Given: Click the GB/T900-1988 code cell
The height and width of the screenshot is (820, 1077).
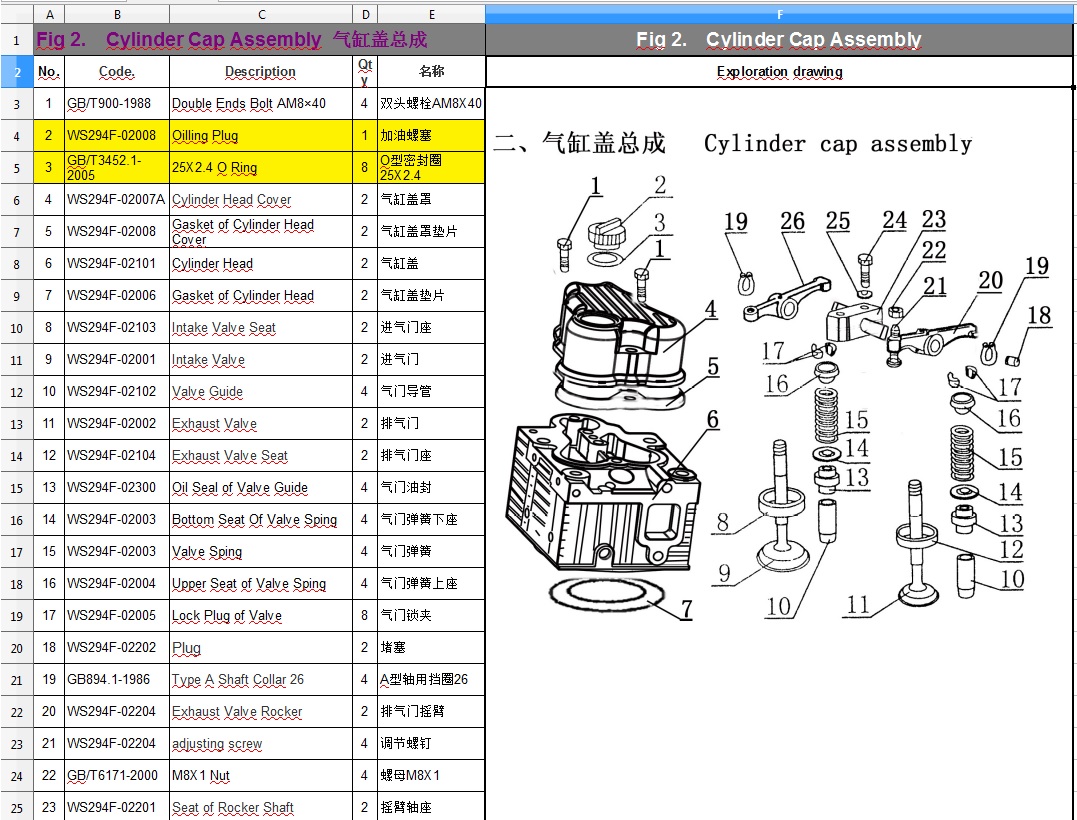Looking at the screenshot, I should coord(117,104).
